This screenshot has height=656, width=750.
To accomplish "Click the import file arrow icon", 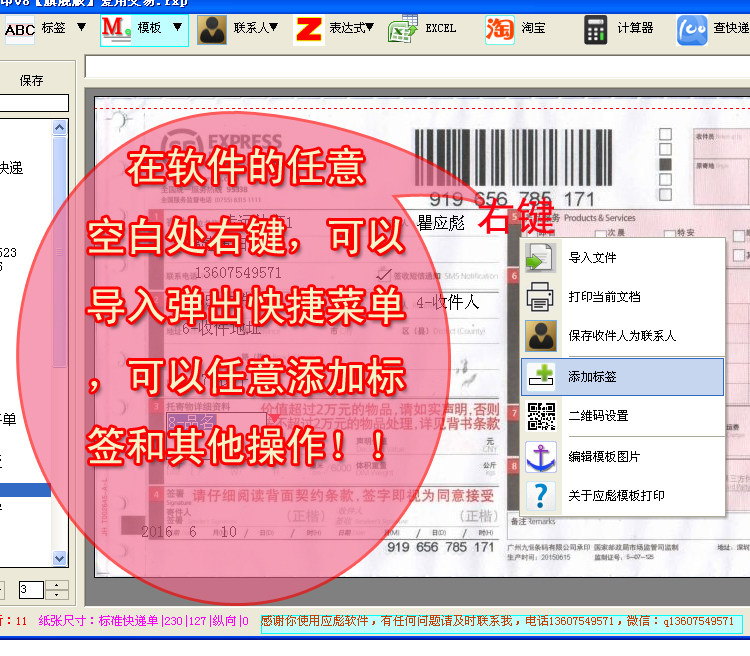I will coord(540,258).
